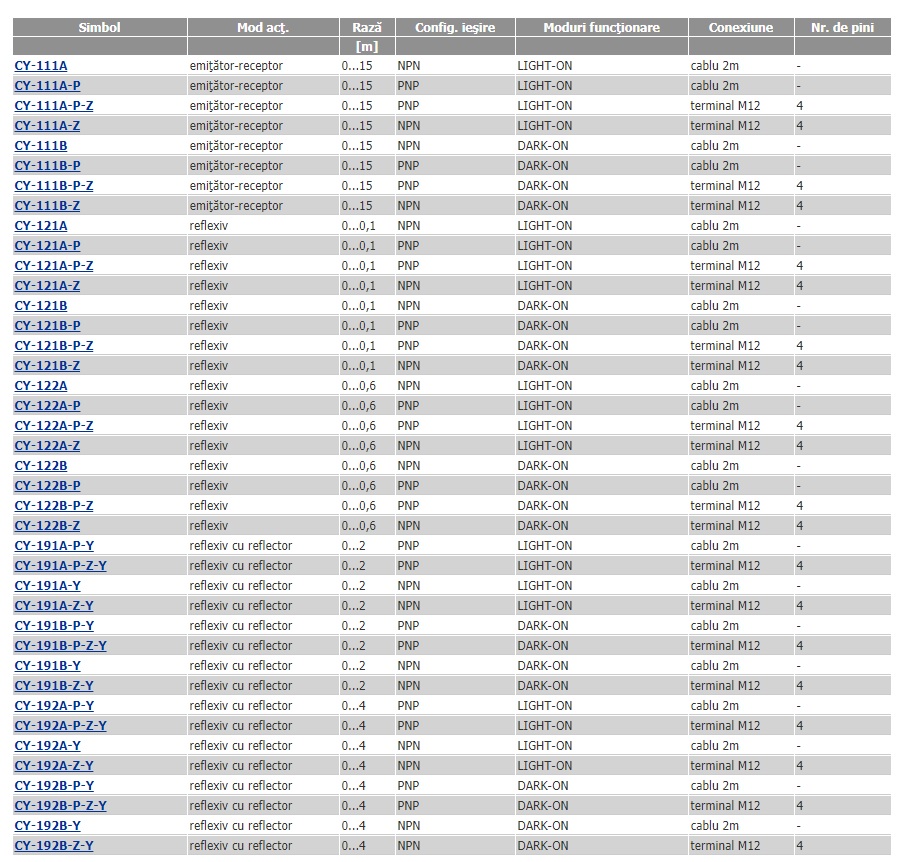This screenshot has width=908, height=862.
Task: Open the CY-192A-Y link
Action: click(47, 746)
